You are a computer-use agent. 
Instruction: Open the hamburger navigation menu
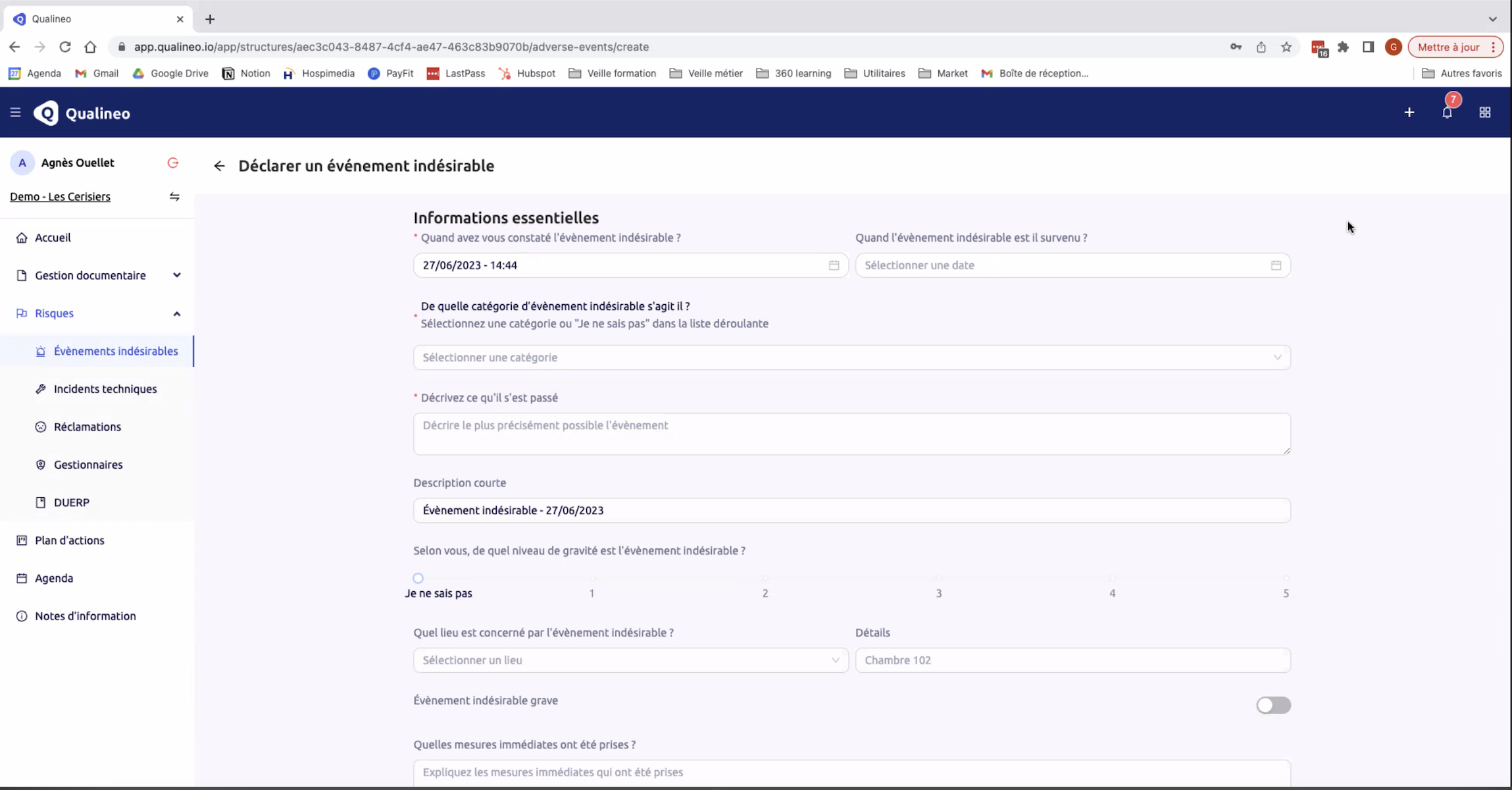(16, 112)
